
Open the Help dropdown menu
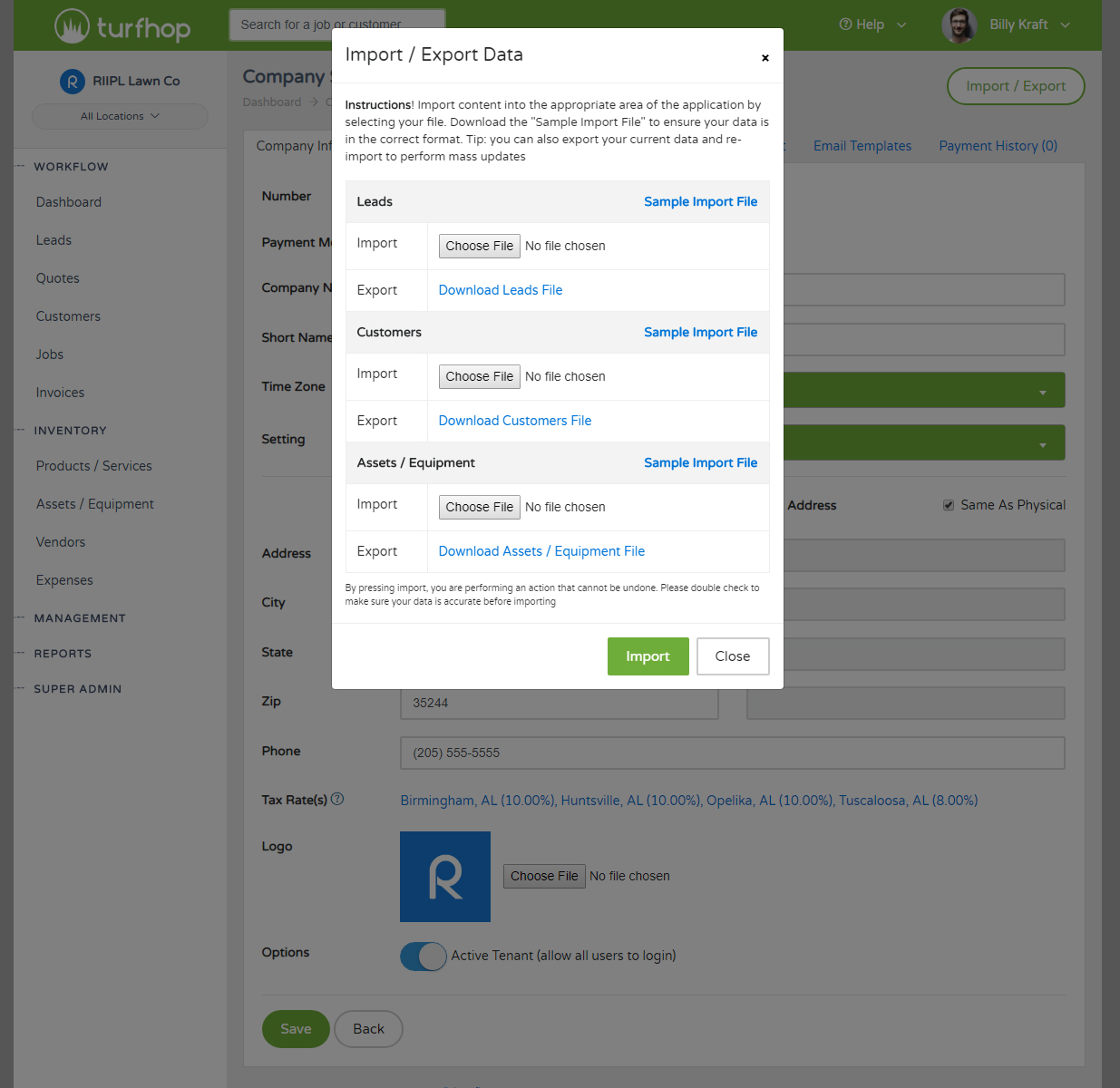(x=872, y=24)
